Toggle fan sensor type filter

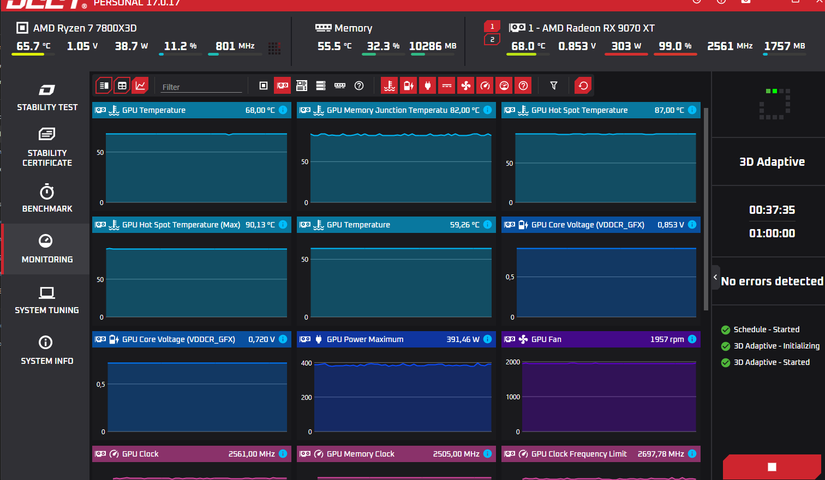pos(466,86)
